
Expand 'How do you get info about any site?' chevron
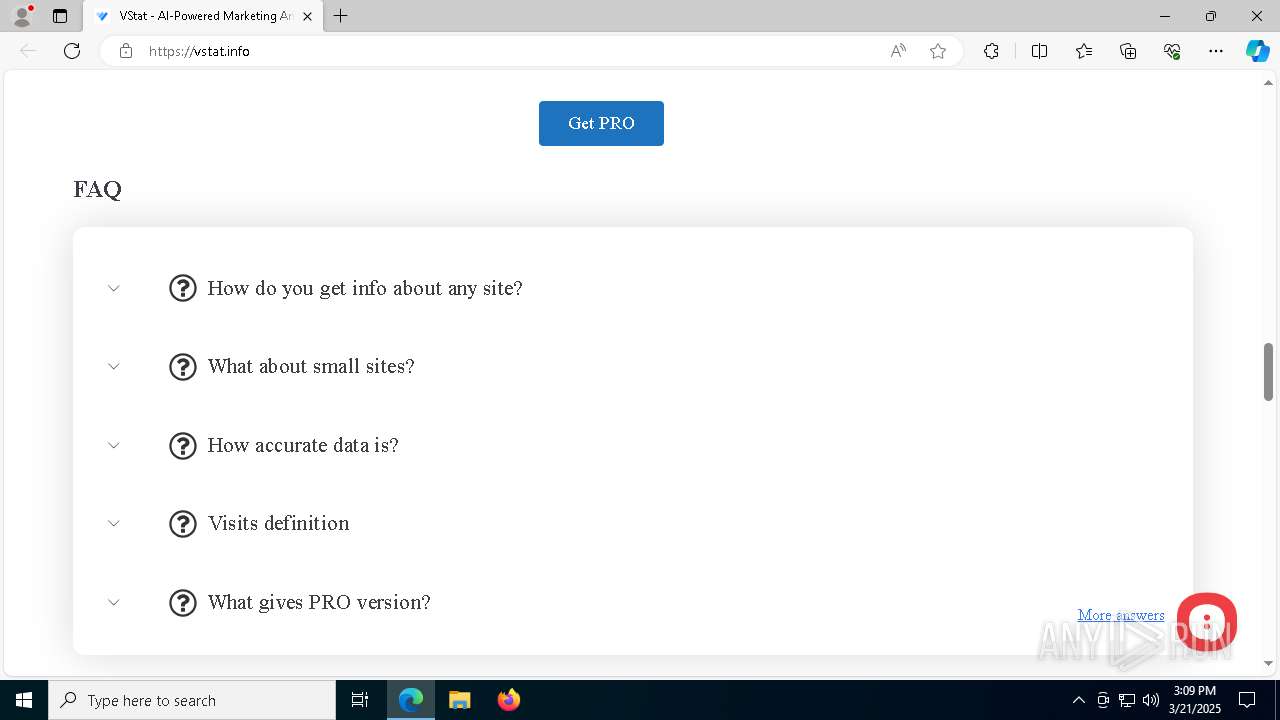coord(114,288)
